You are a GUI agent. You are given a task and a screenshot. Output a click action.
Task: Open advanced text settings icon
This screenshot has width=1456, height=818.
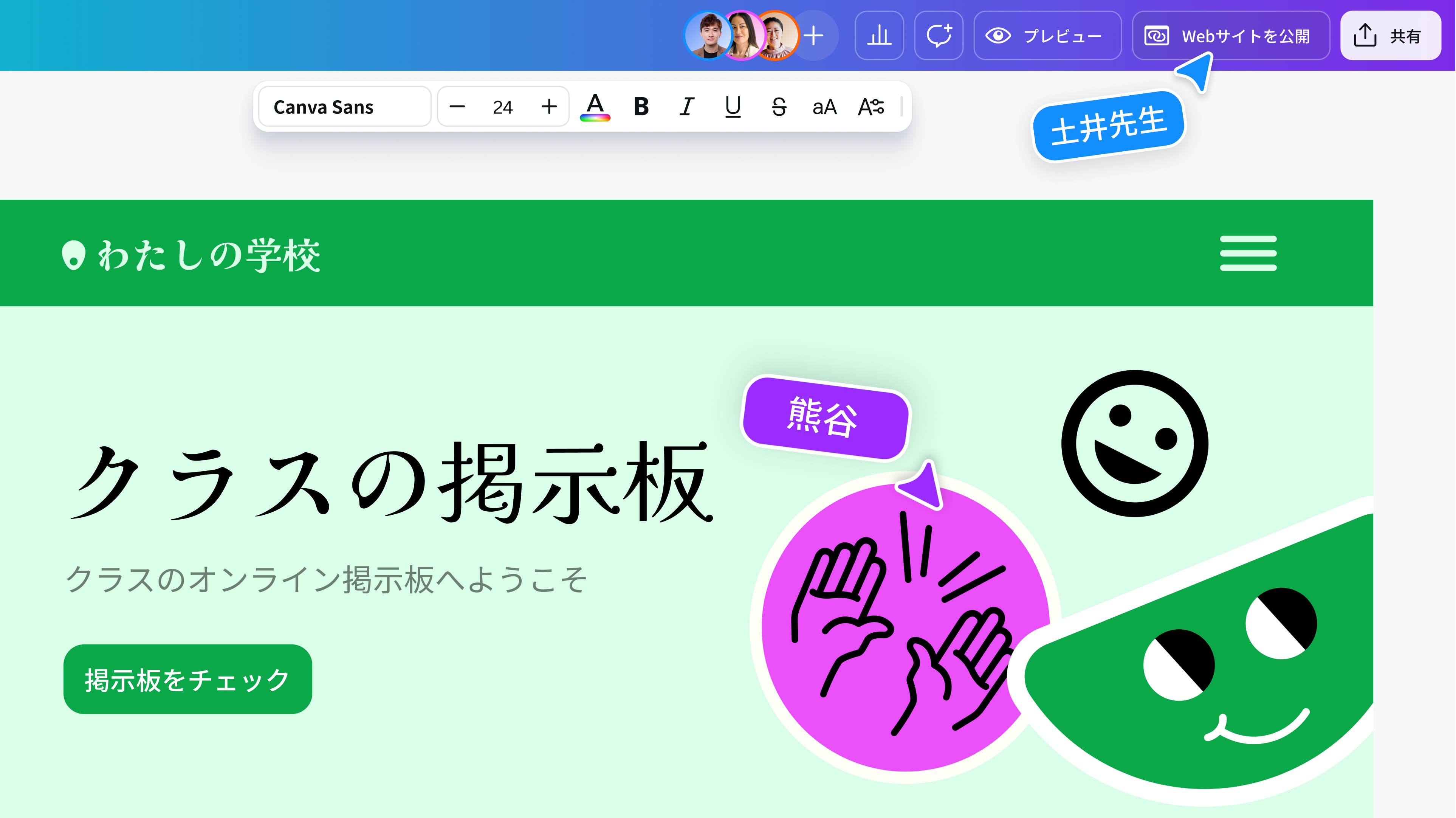coord(871,107)
